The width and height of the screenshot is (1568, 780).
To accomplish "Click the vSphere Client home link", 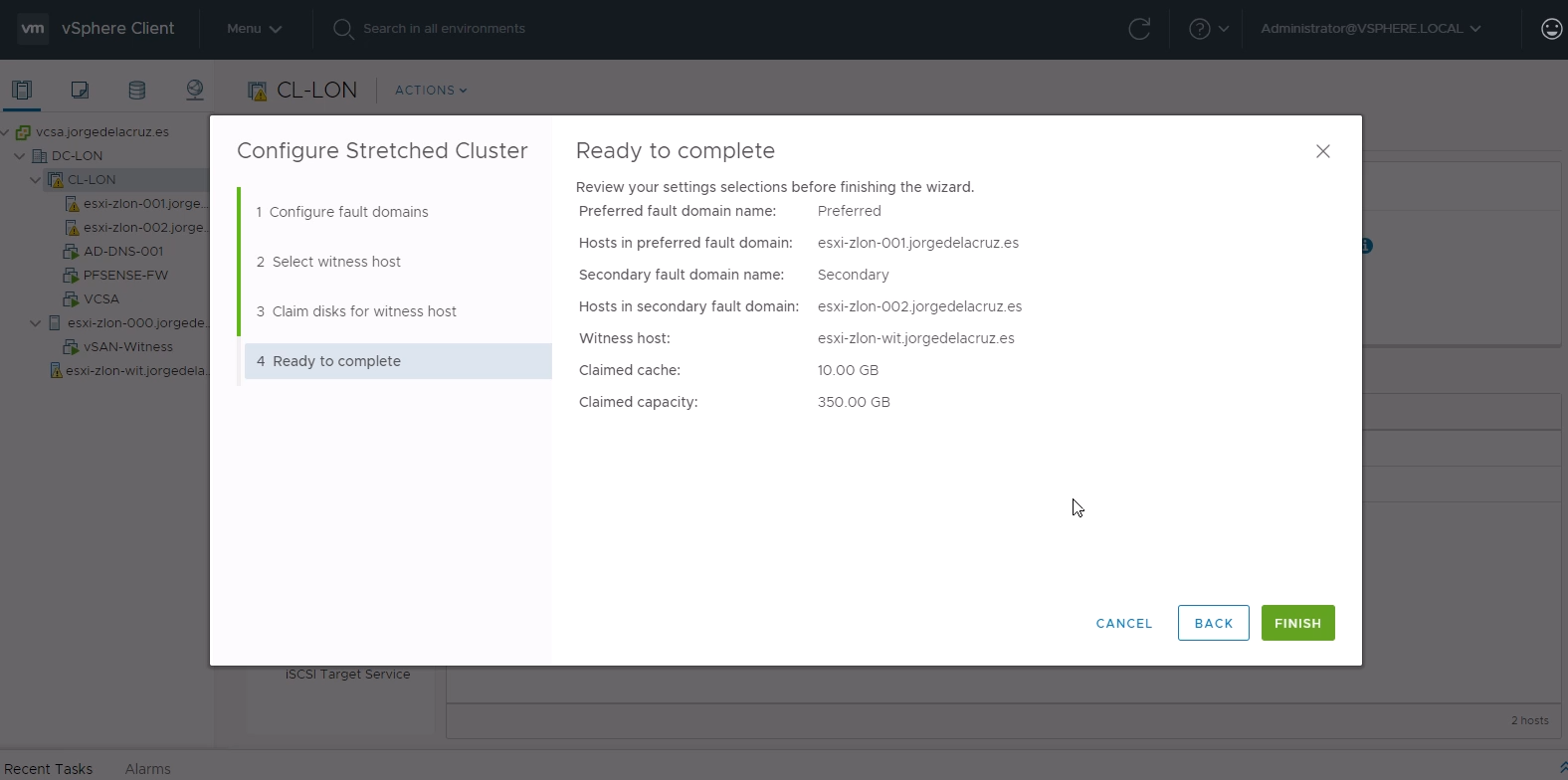I will point(118,29).
